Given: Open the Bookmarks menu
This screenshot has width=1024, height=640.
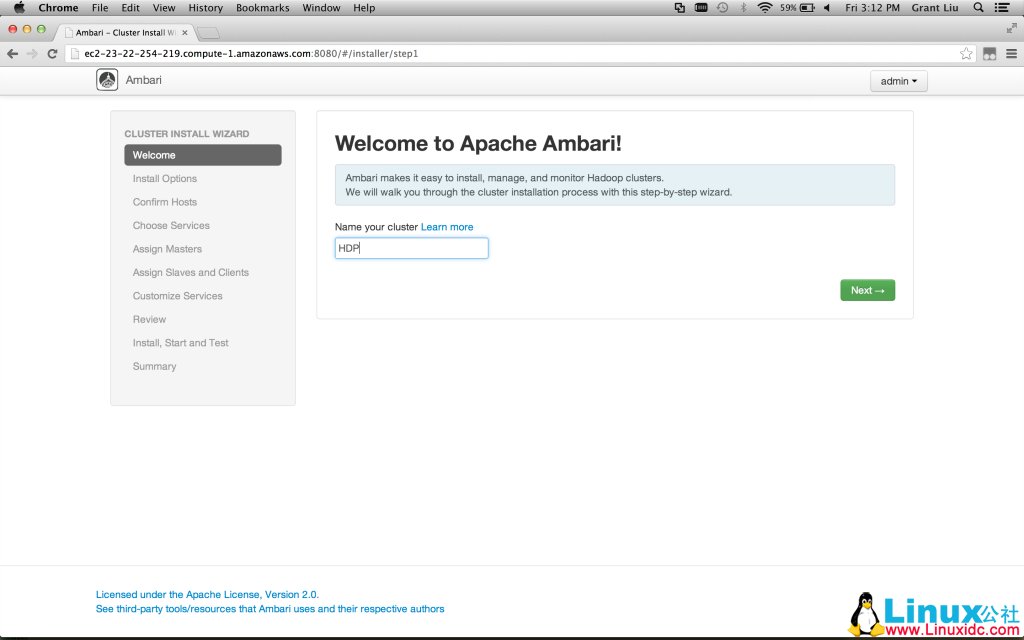Looking at the screenshot, I should pyautogui.click(x=262, y=7).
